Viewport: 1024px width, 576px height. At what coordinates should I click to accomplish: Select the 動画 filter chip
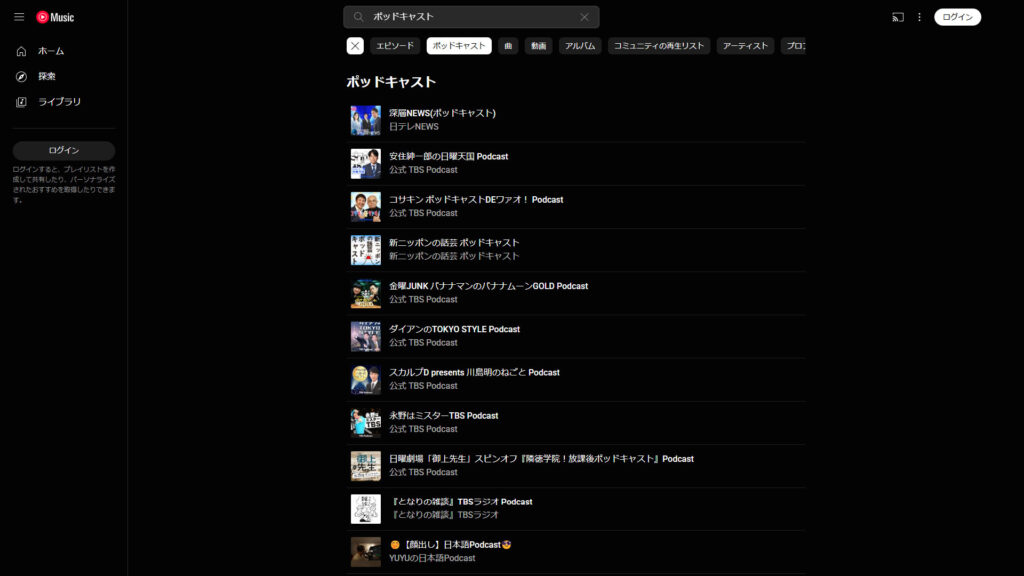click(x=539, y=46)
